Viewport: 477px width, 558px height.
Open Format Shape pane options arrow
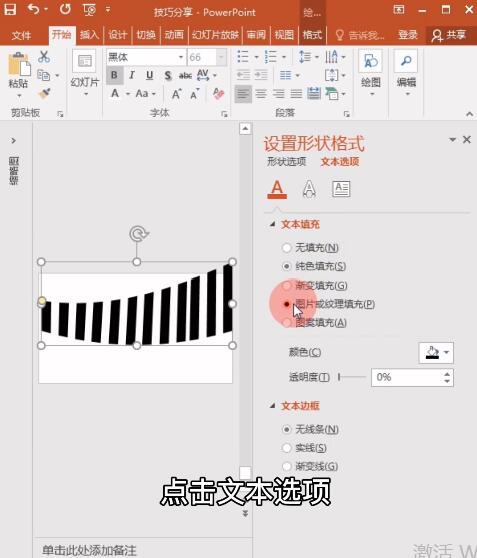click(452, 140)
